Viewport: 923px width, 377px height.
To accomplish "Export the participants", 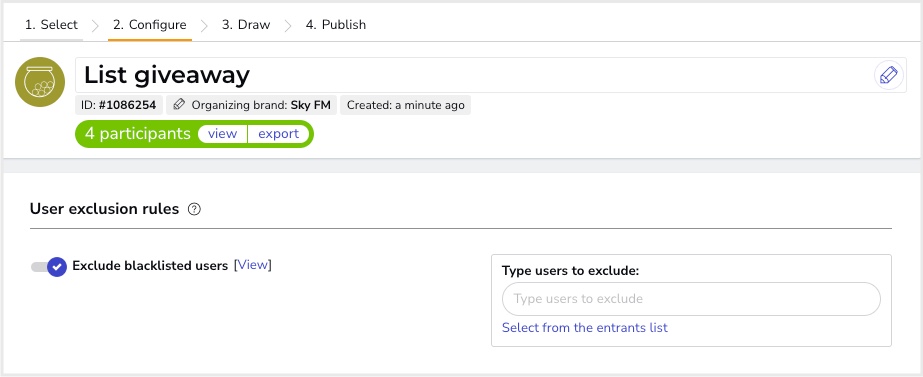I will pyautogui.click(x=278, y=134).
